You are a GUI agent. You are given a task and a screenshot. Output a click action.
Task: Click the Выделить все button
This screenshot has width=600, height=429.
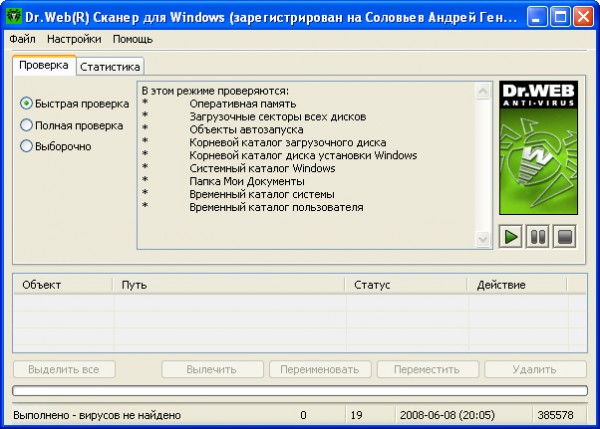pos(64,369)
